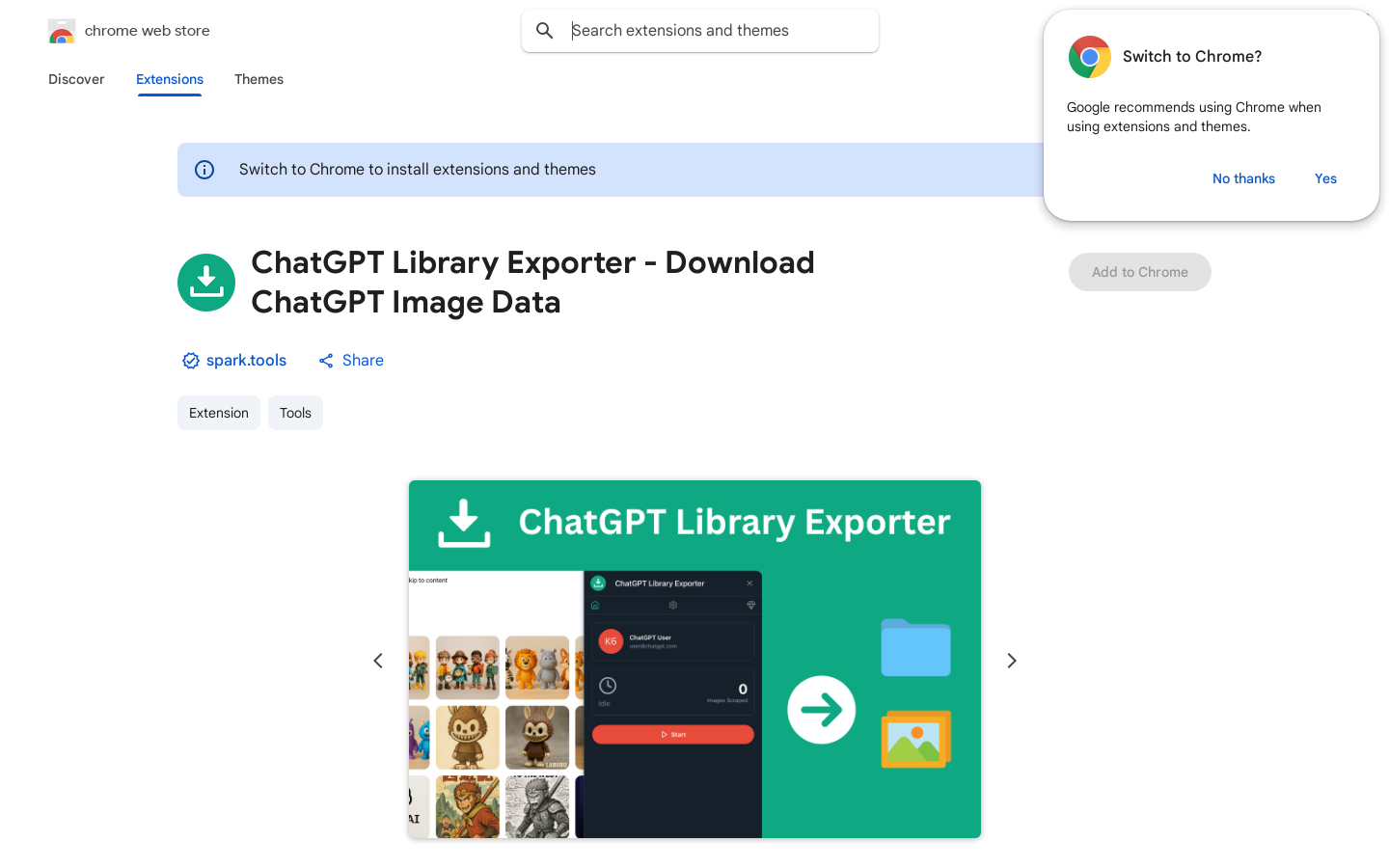Click the 'Switch to Chrome?' popup heading
The height and width of the screenshot is (868, 1389).
tap(1192, 57)
